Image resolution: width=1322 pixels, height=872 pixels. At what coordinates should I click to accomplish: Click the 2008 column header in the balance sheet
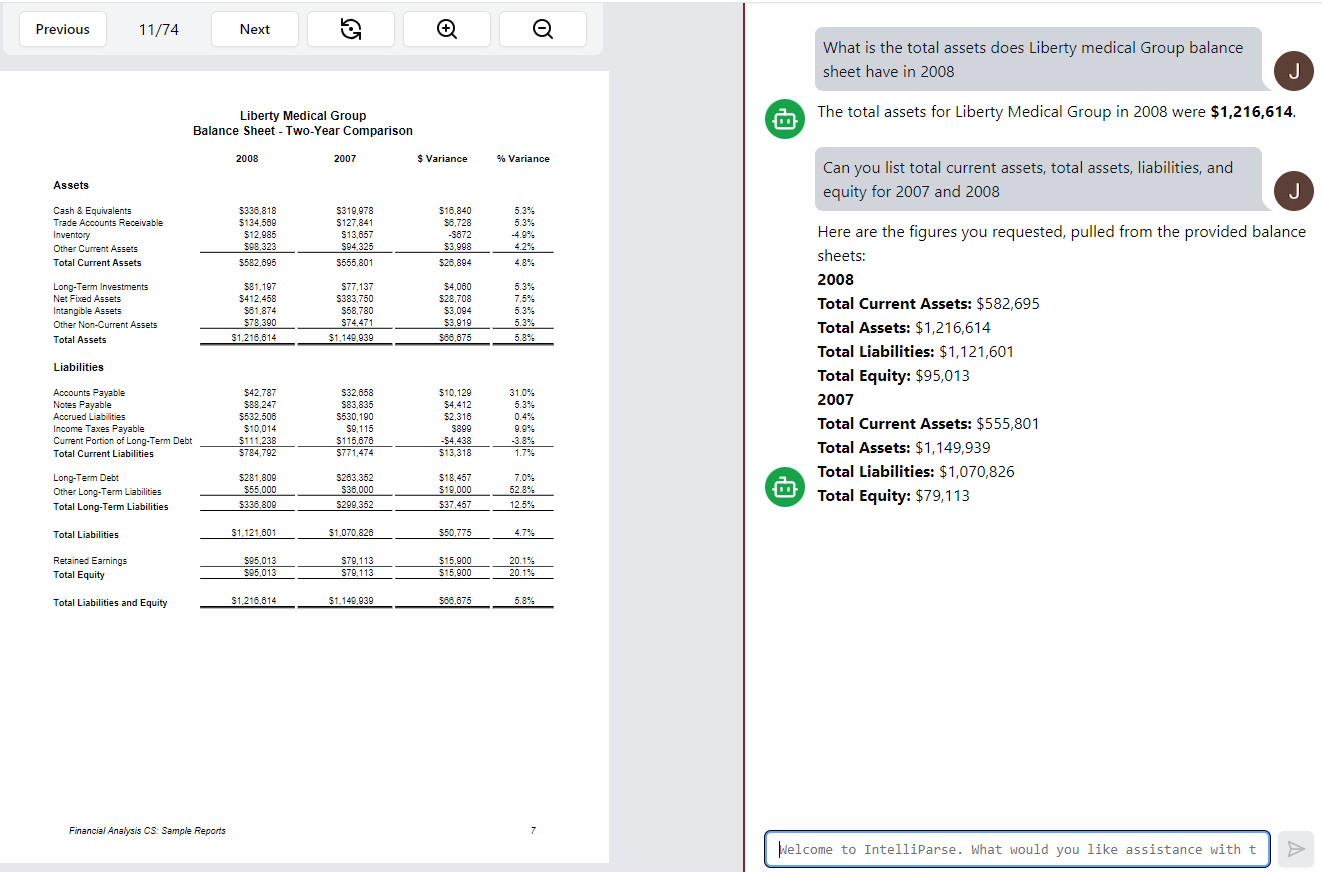pyautogui.click(x=247, y=159)
